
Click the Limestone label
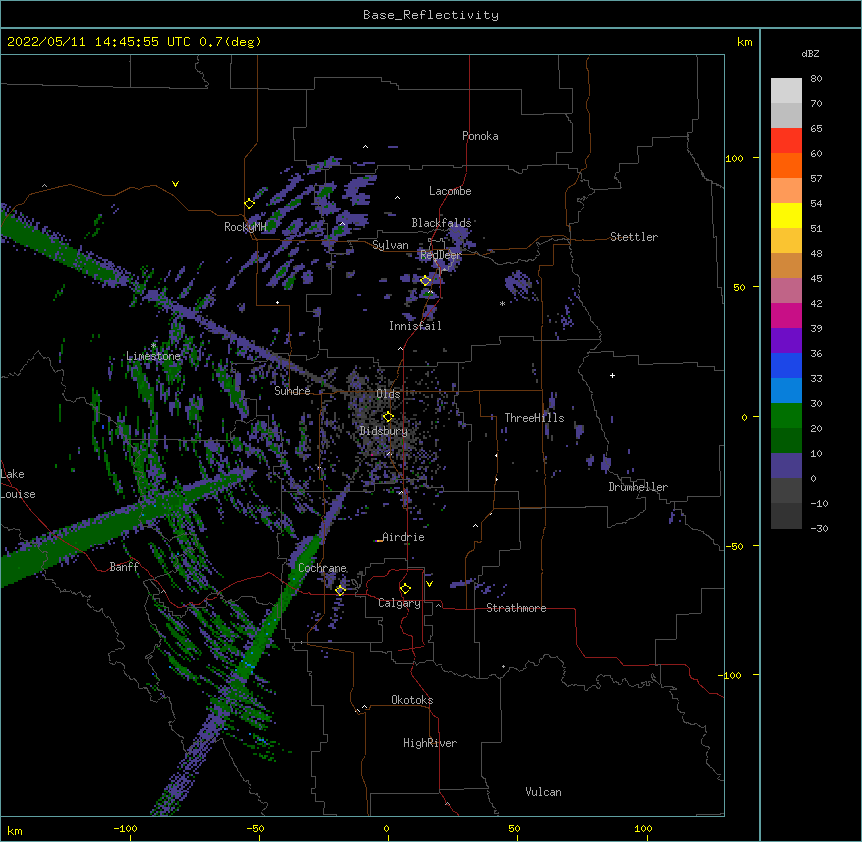(x=153, y=356)
